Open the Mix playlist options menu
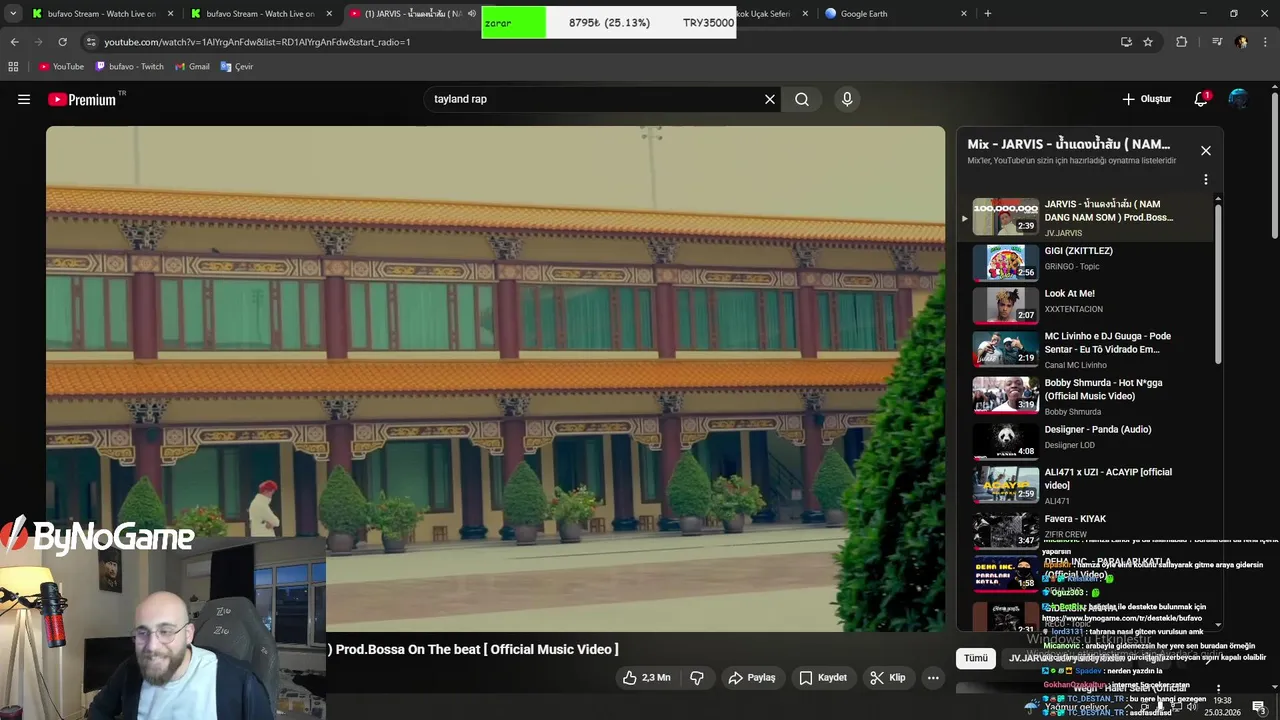Viewport: 1280px width, 720px height. click(1206, 180)
